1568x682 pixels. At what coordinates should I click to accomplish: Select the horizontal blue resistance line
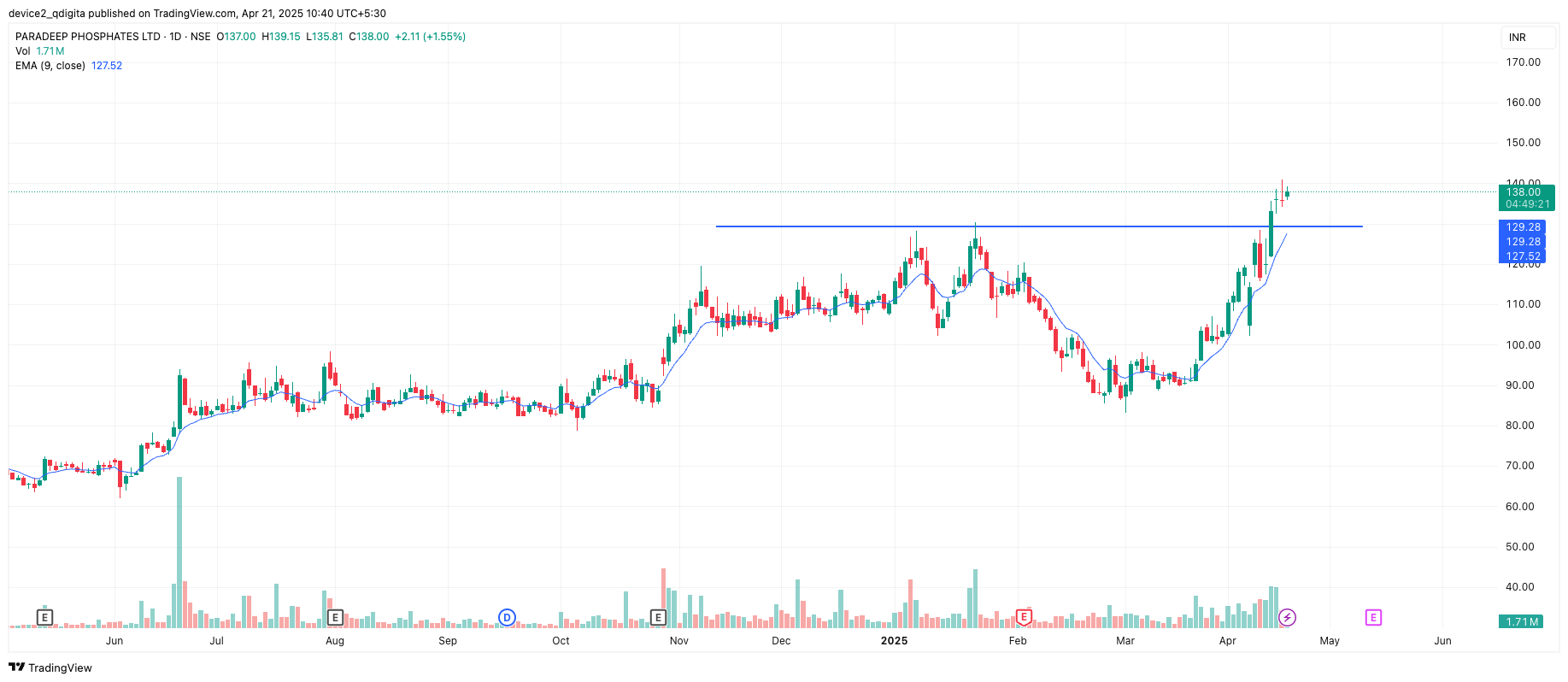click(1039, 226)
